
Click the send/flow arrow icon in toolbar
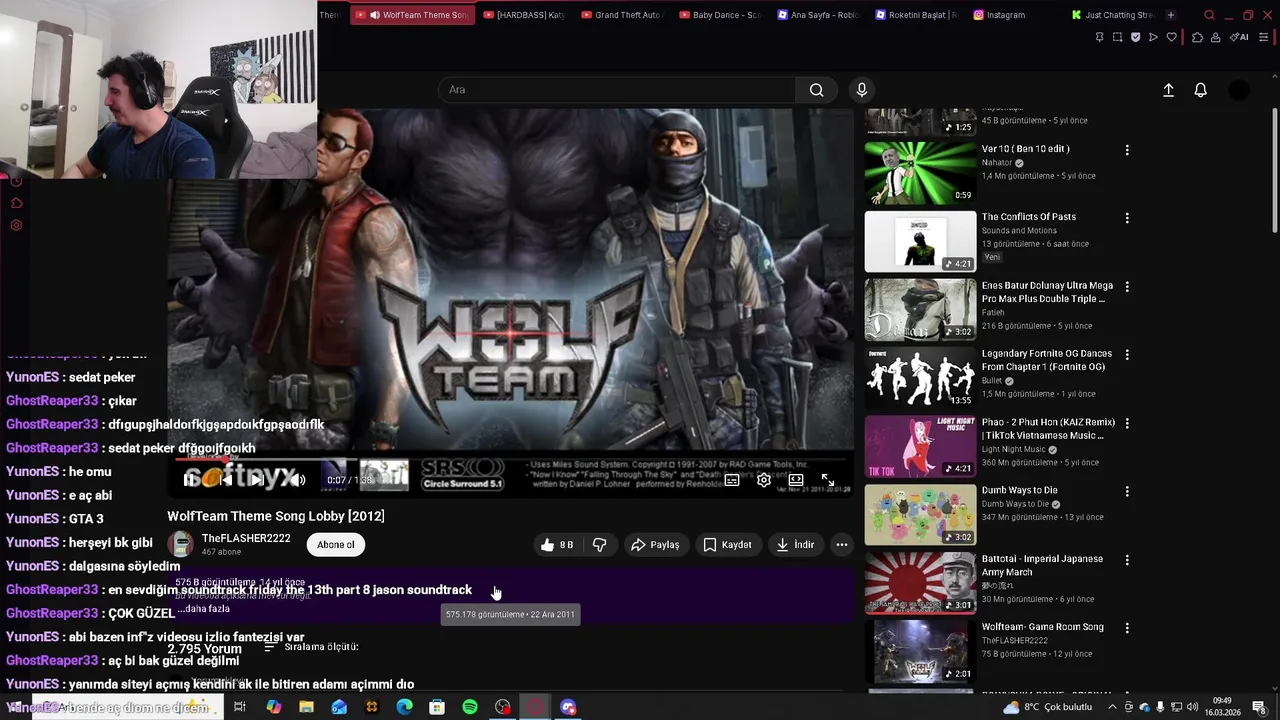click(1153, 37)
